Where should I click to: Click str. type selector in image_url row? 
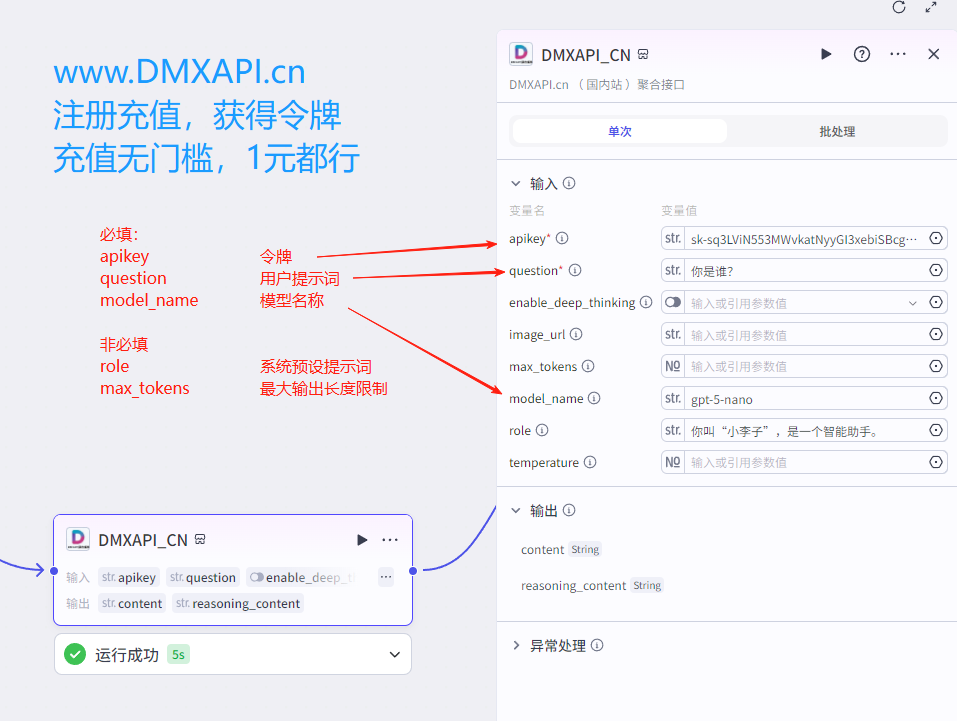tap(673, 334)
